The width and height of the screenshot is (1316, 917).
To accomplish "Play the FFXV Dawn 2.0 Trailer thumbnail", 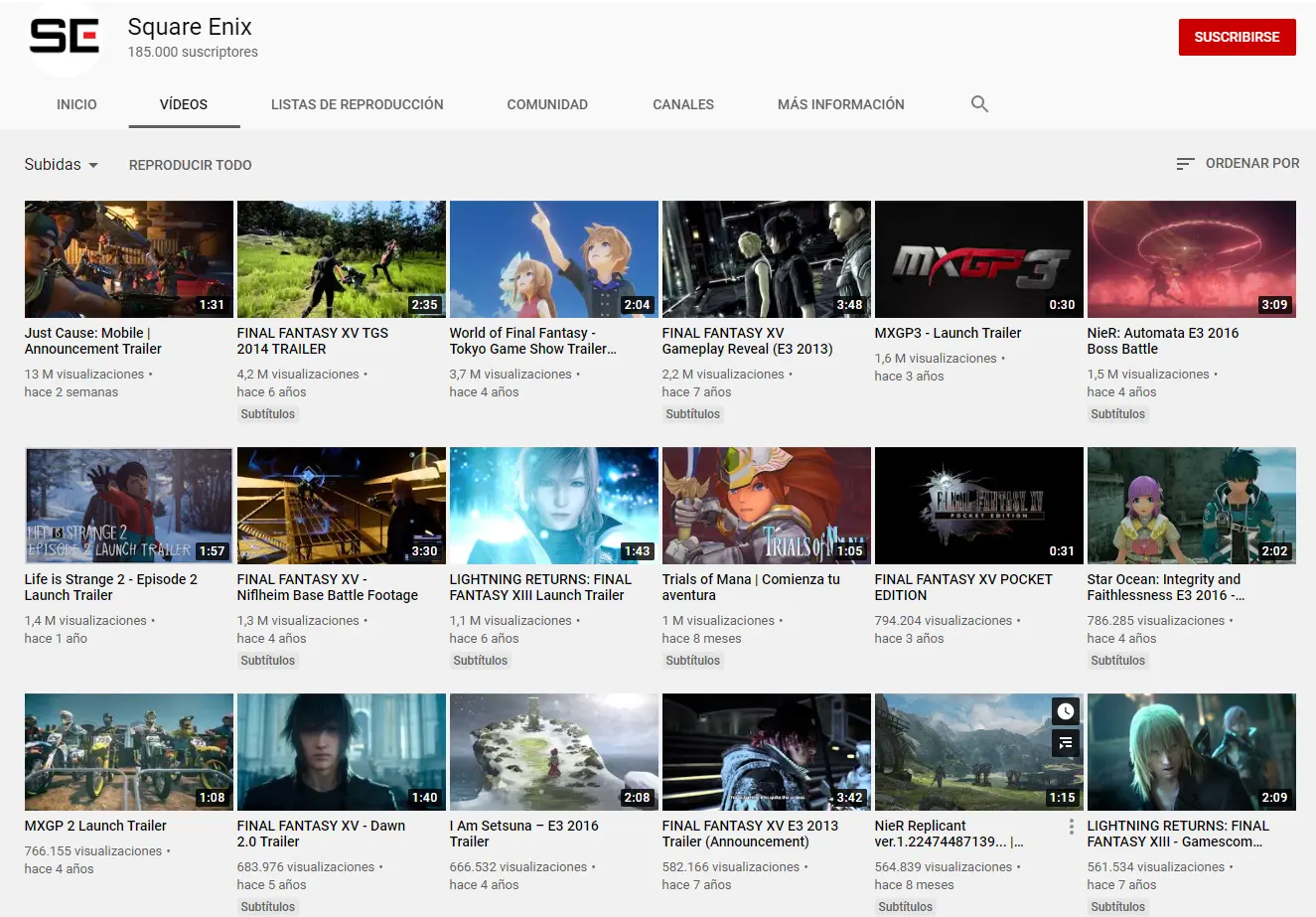I will tap(342, 752).
